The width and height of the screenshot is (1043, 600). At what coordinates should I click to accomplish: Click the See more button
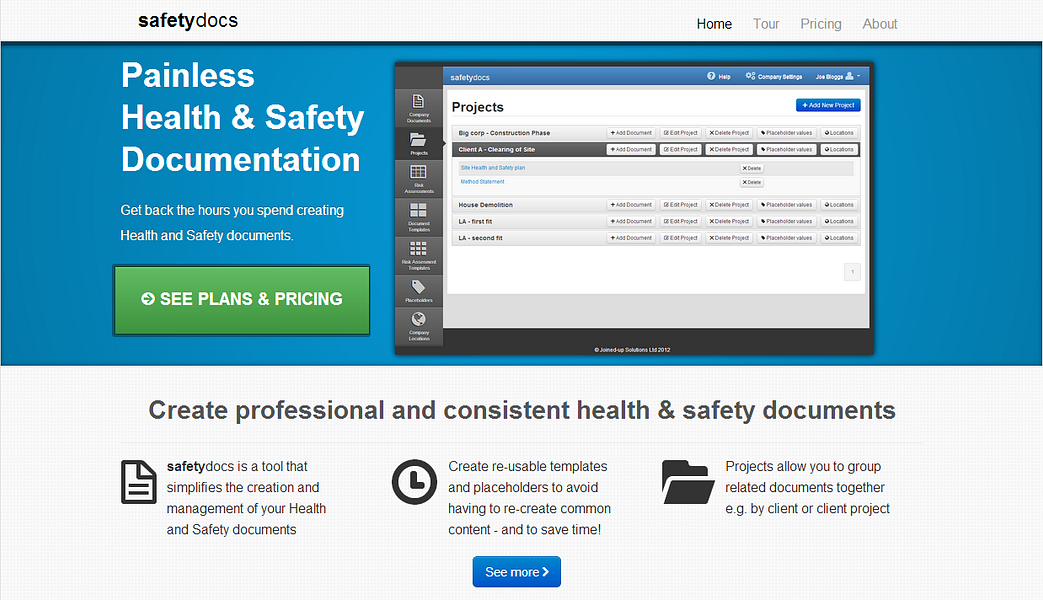(x=516, y=572)
